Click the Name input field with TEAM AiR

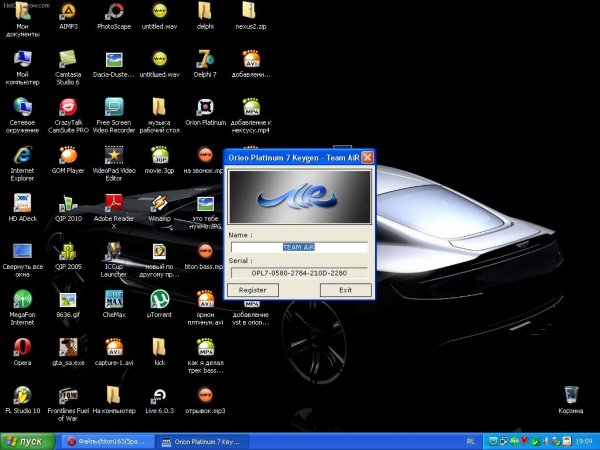tap(299, 247)
